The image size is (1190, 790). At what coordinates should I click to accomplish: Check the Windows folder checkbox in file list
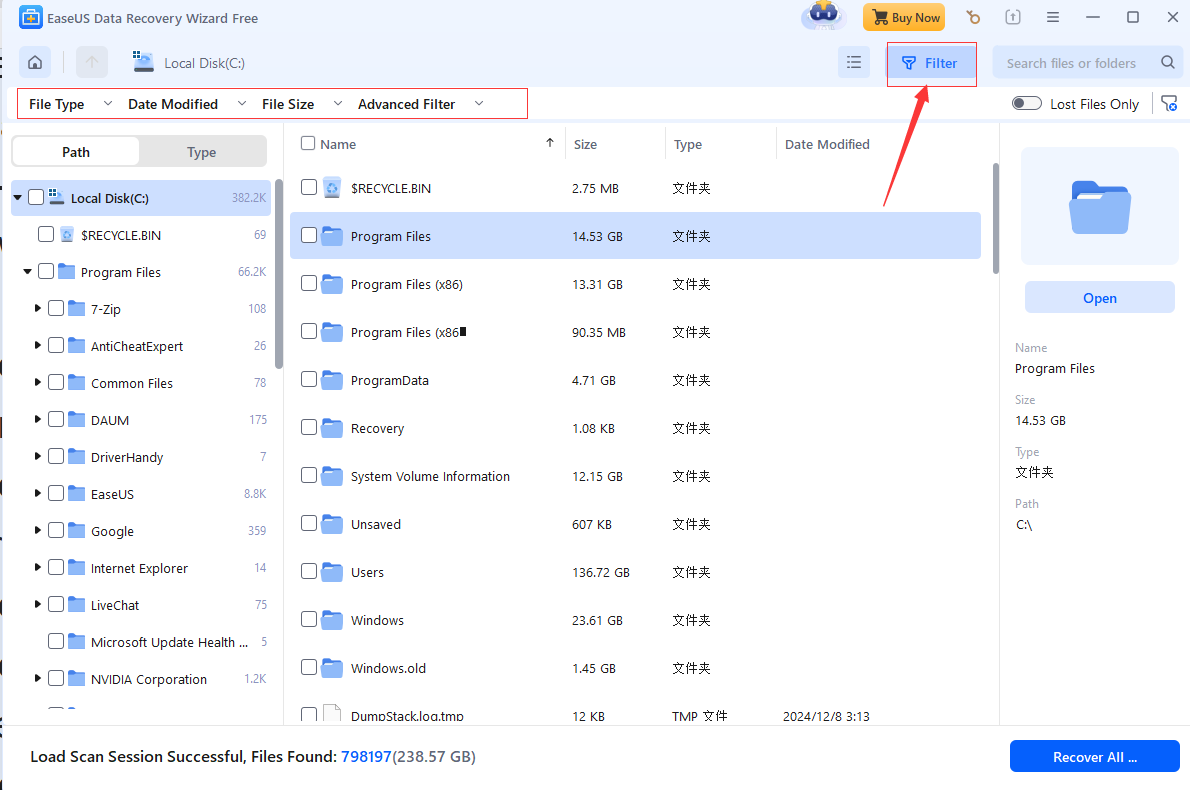(309, 619)
